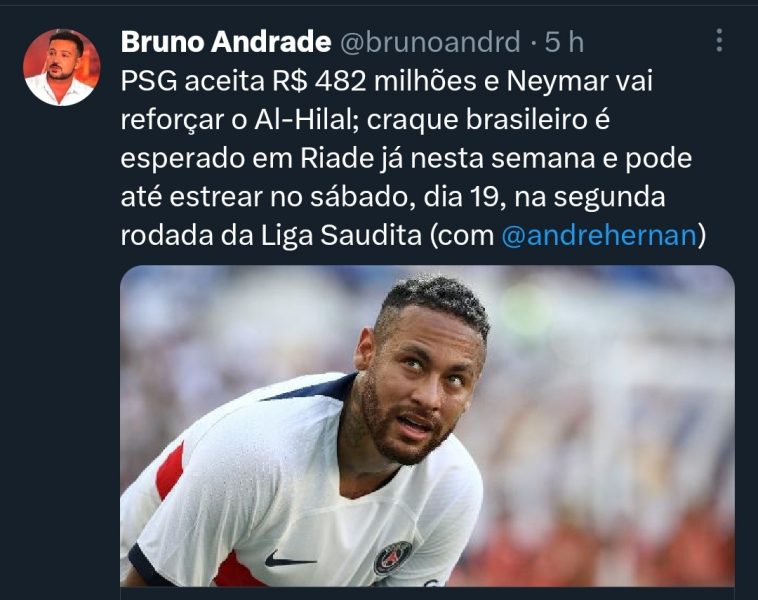Click the player's face in the photo
The image size is (758, 600).
[x=420, y=387]
